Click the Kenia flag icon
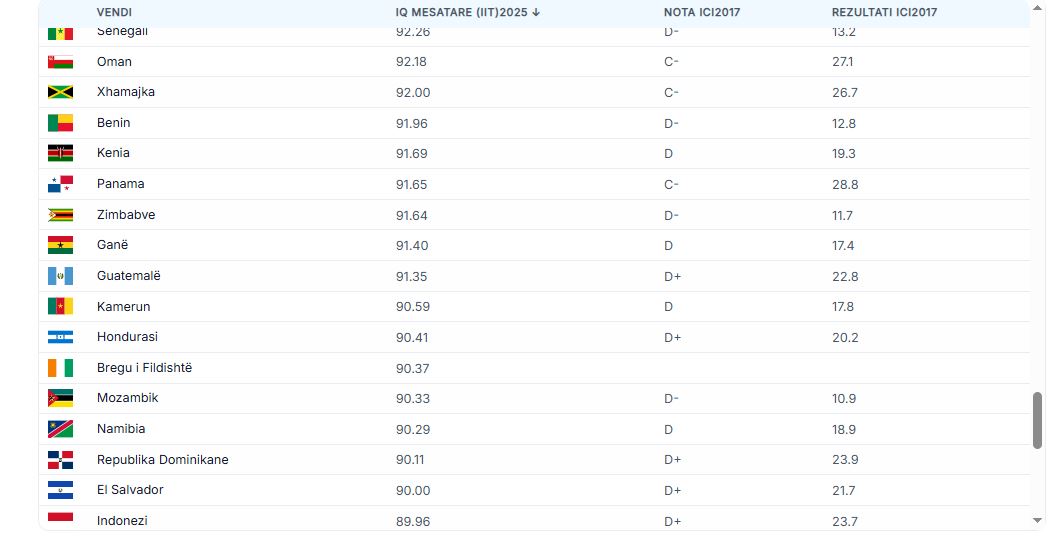The image size is (1060, 540). [x=60, y=153]
